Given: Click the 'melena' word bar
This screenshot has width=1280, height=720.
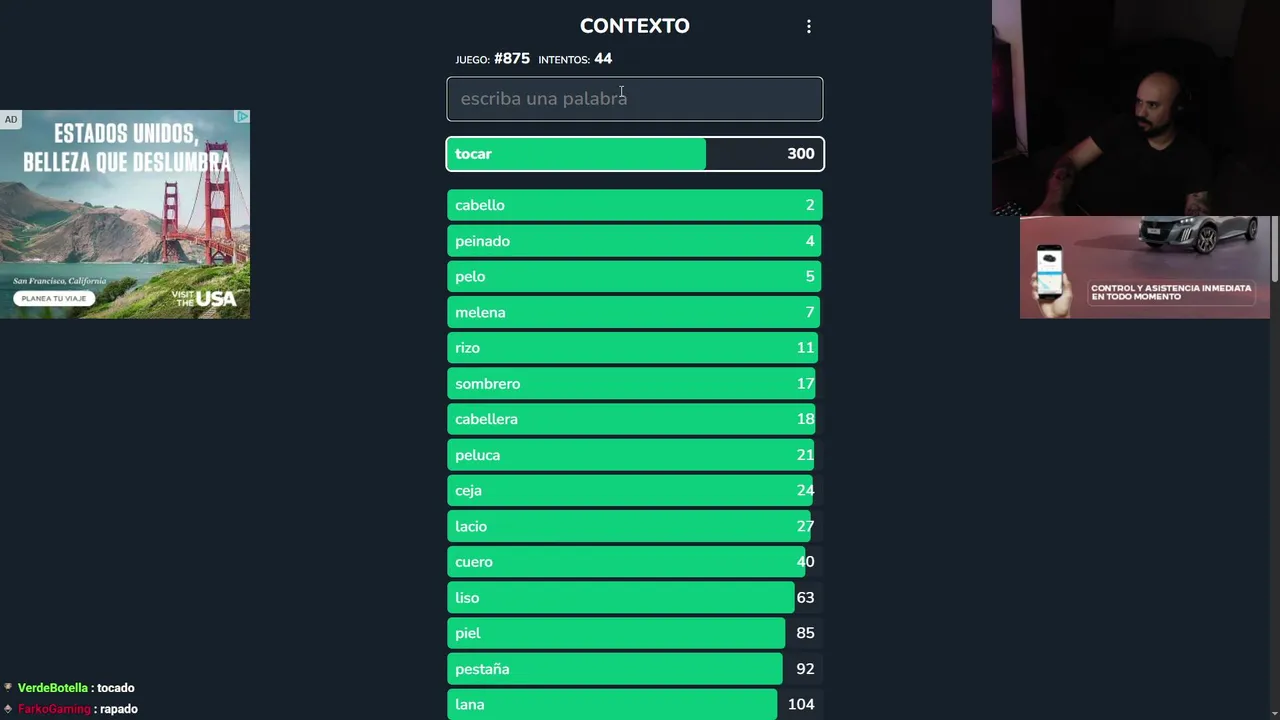Looking at the screenshot, I should [634, 312].
